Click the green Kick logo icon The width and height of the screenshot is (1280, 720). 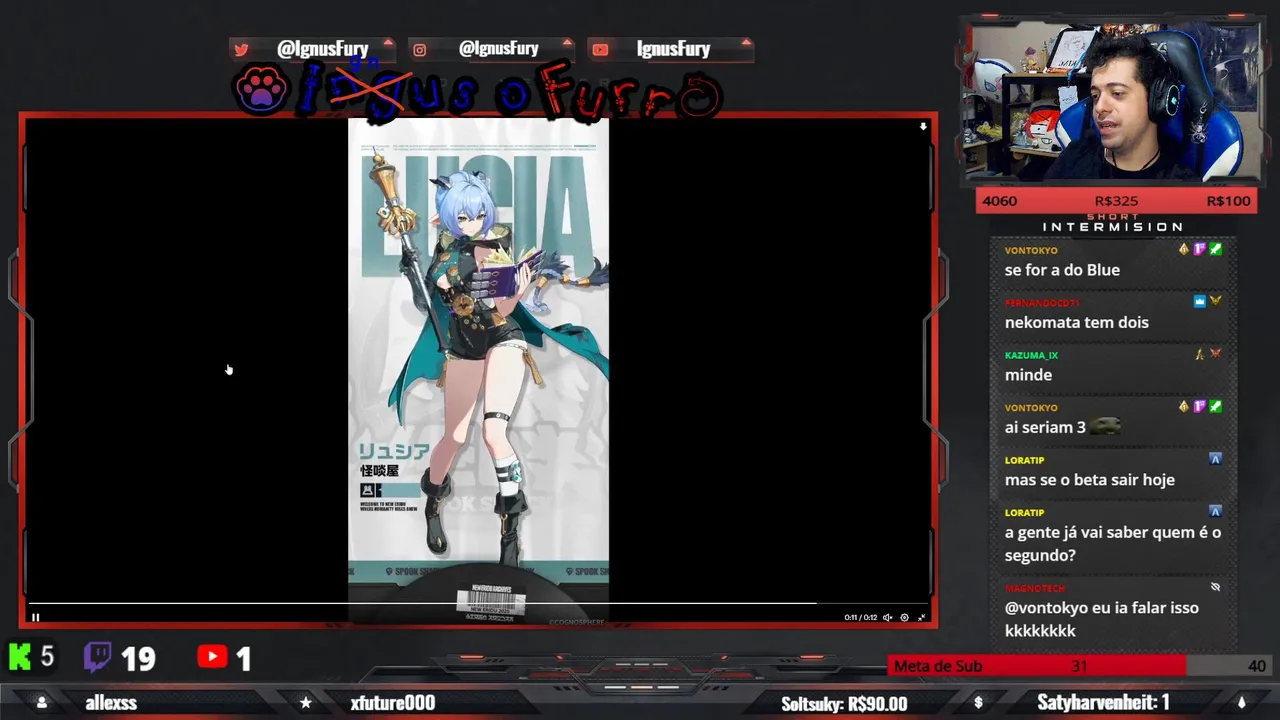click(x=20, y=657)
